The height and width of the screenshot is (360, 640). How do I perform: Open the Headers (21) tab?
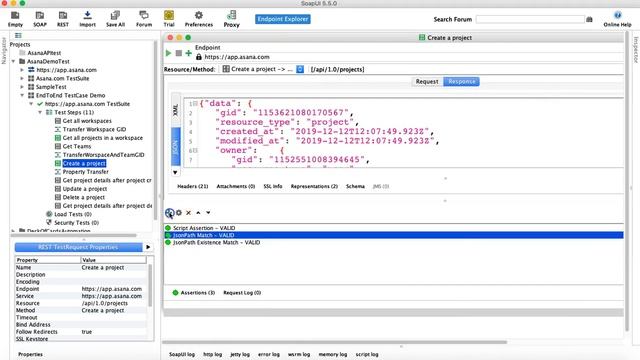coord(193,186)
